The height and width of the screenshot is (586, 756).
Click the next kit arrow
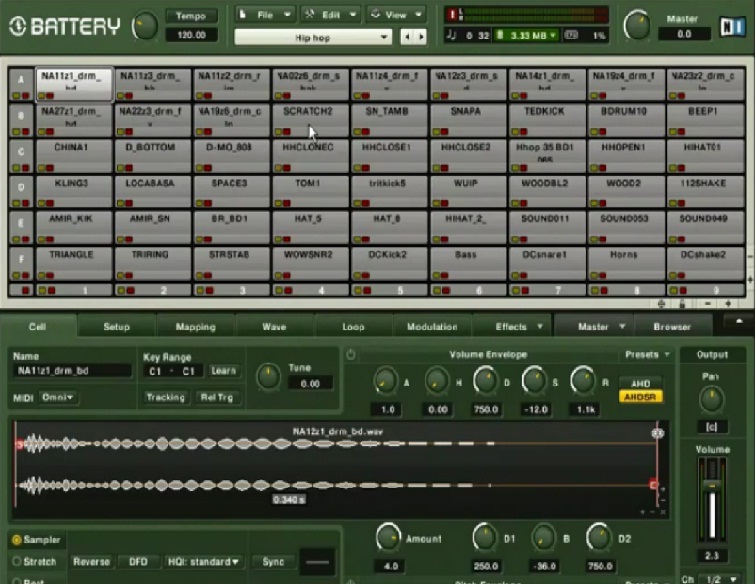coord(421,37)
